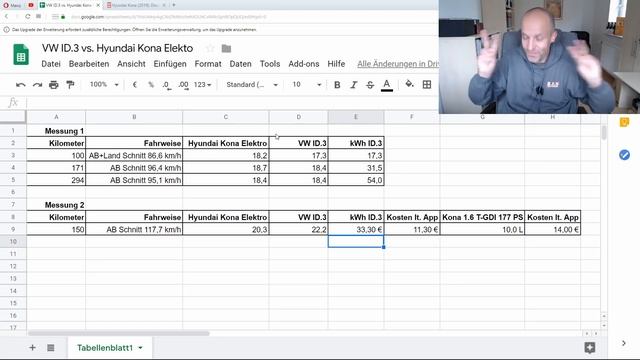The height and width of the screenshot is (360, 640).
Task: Star the document
Action: 210,49
